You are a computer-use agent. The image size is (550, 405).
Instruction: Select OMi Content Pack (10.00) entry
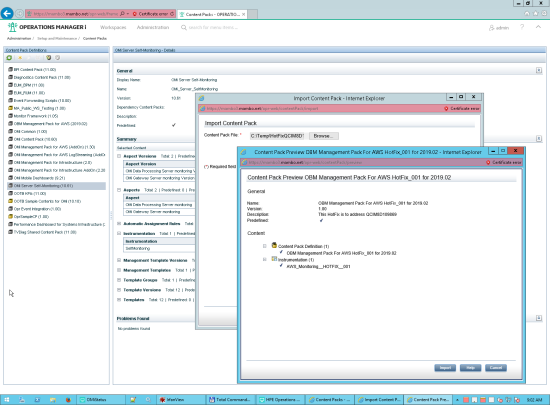coord(35,139)
